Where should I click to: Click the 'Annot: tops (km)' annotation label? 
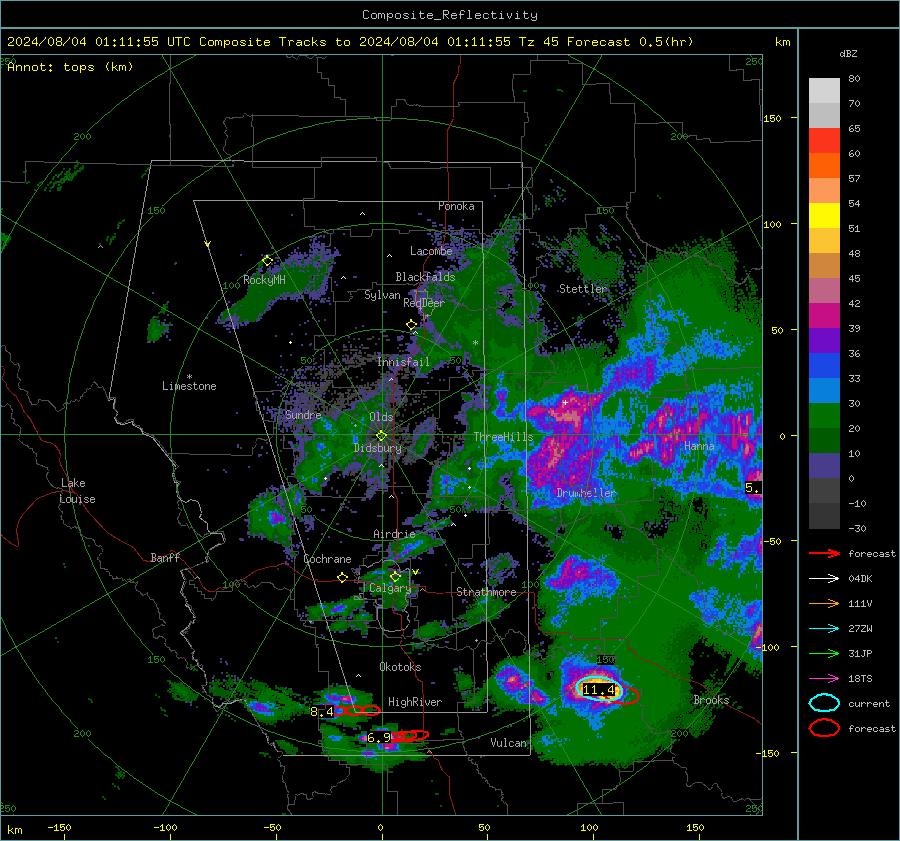(x=70, y=67)
